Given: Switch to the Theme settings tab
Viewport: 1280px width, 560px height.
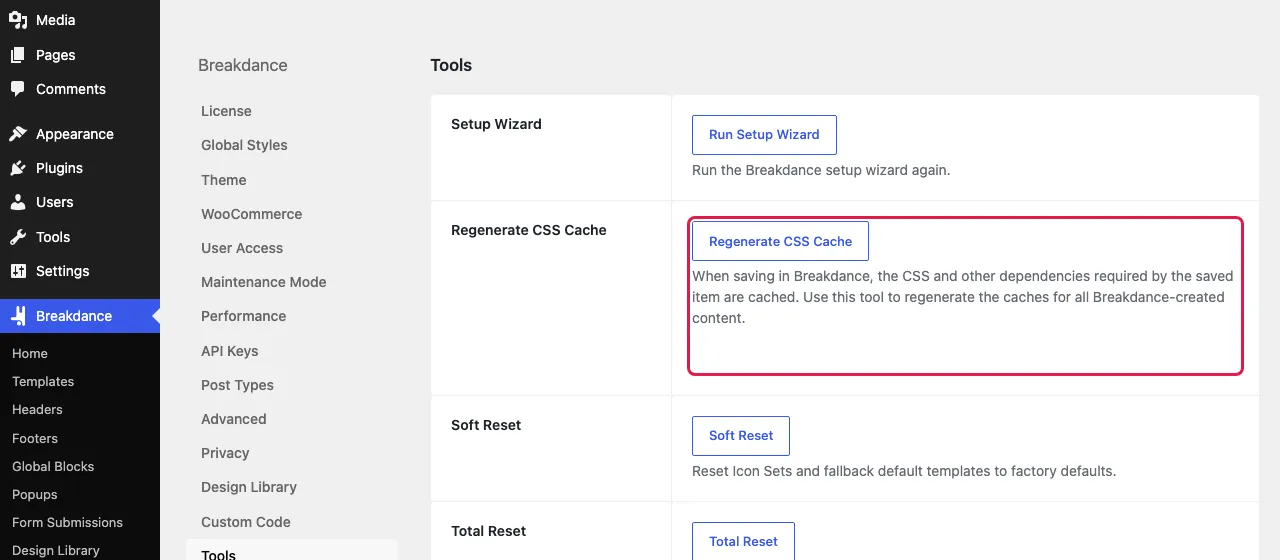Looking at the screenshot, I should (224, 180).
